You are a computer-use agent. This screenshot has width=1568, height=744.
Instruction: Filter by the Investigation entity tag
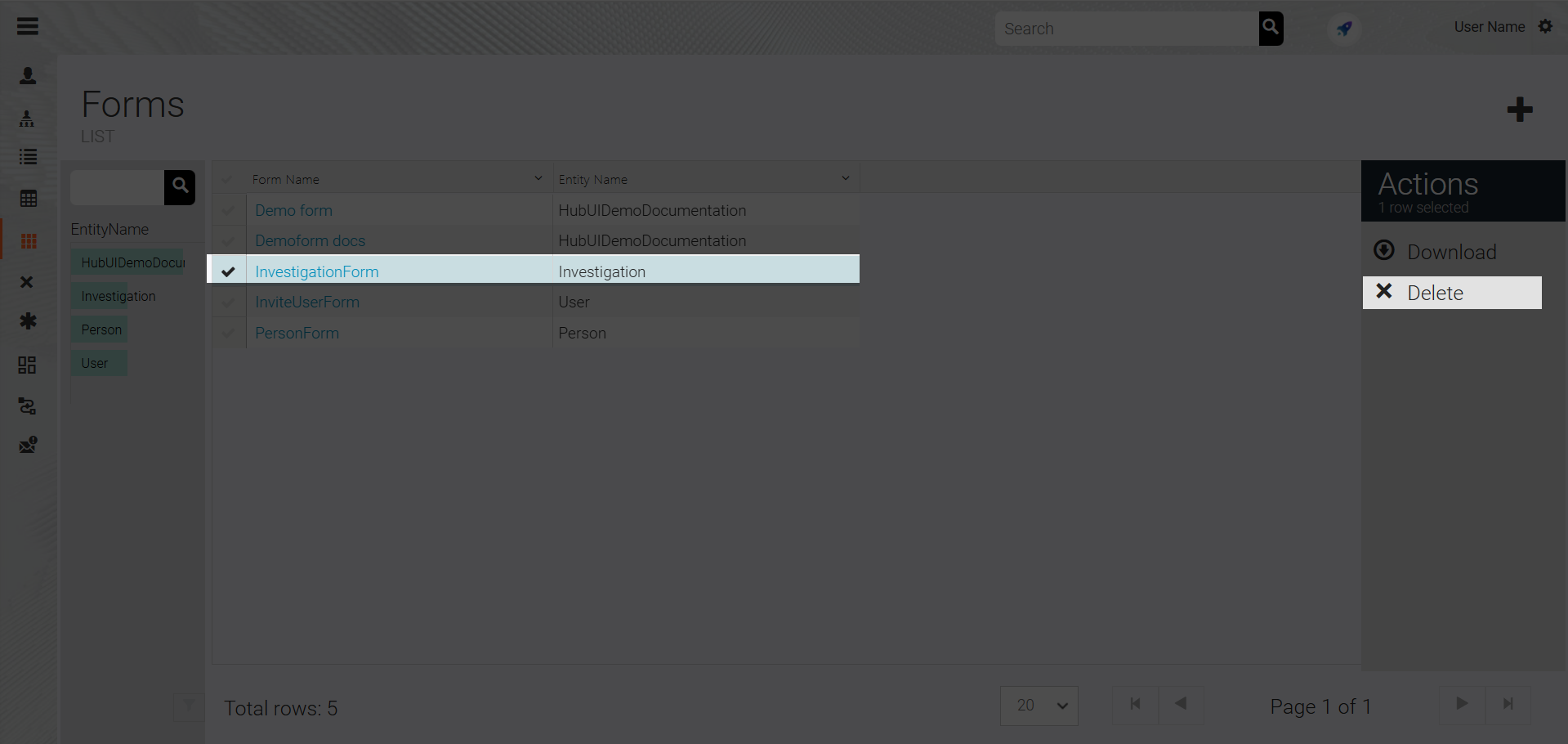coord(118,296)
